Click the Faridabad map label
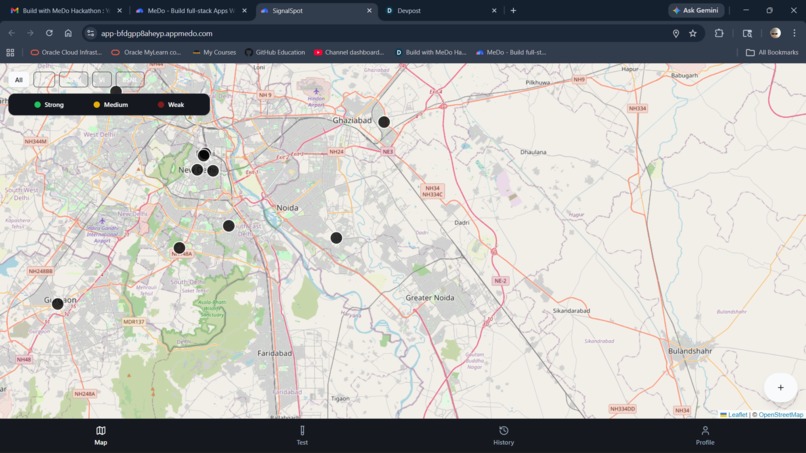 click(274, 353)
